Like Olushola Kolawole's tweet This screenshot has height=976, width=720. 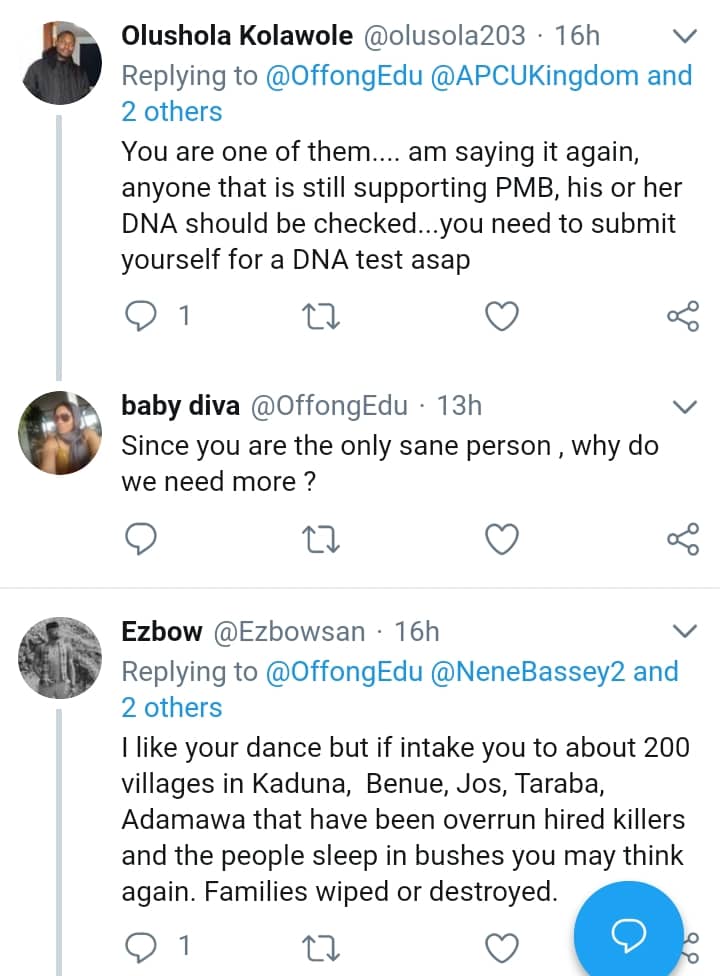pos(501,318)
